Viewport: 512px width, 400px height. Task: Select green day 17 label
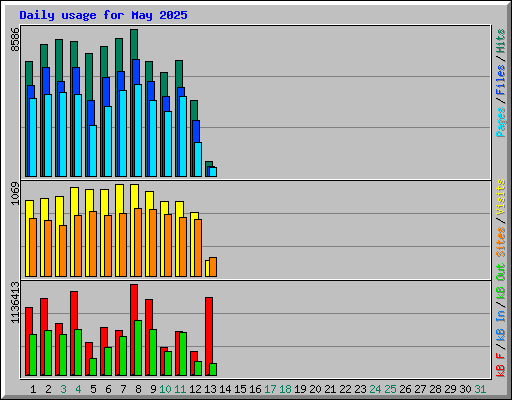point(270,389)
